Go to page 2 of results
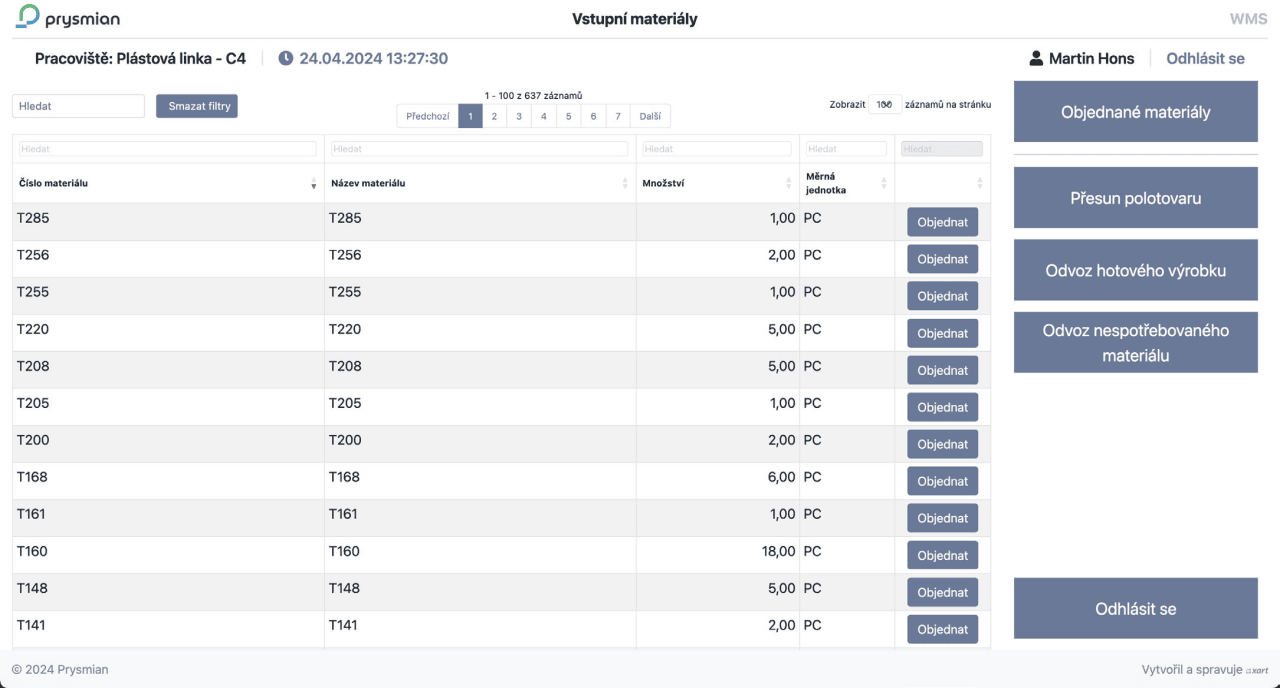Viewport: 1280px width, 688px height. point(494,116)
